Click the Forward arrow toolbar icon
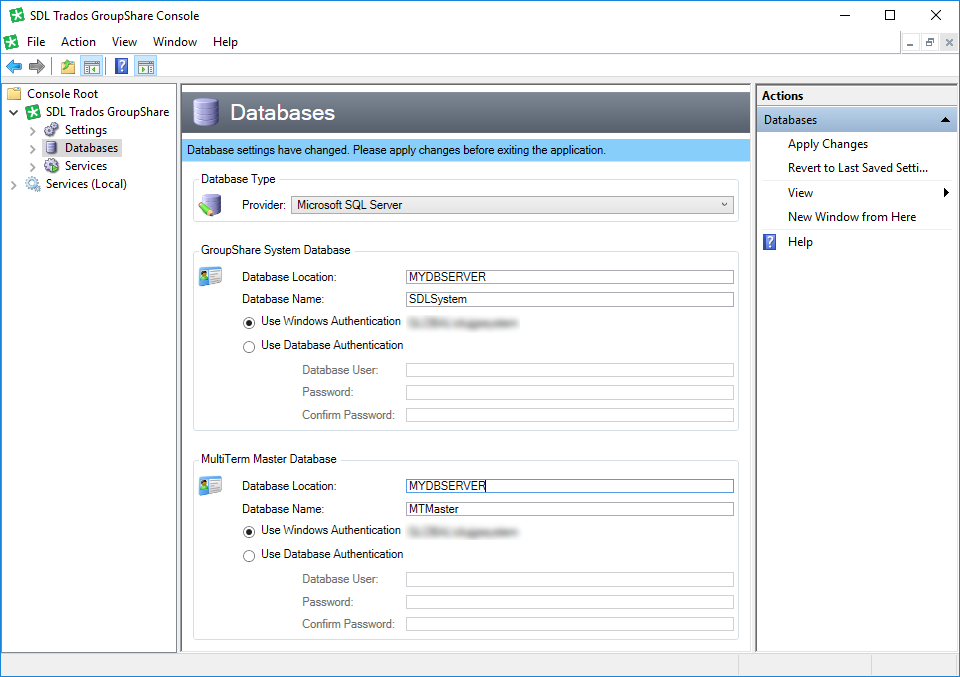The height and width of the screenshot is (677, 960). click(x=37, y=67)
